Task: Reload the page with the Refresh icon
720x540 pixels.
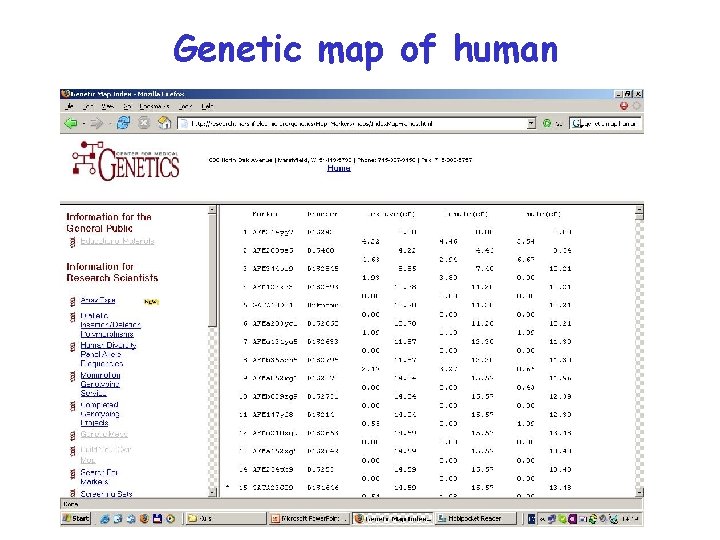Action: [x=123, y=123]
